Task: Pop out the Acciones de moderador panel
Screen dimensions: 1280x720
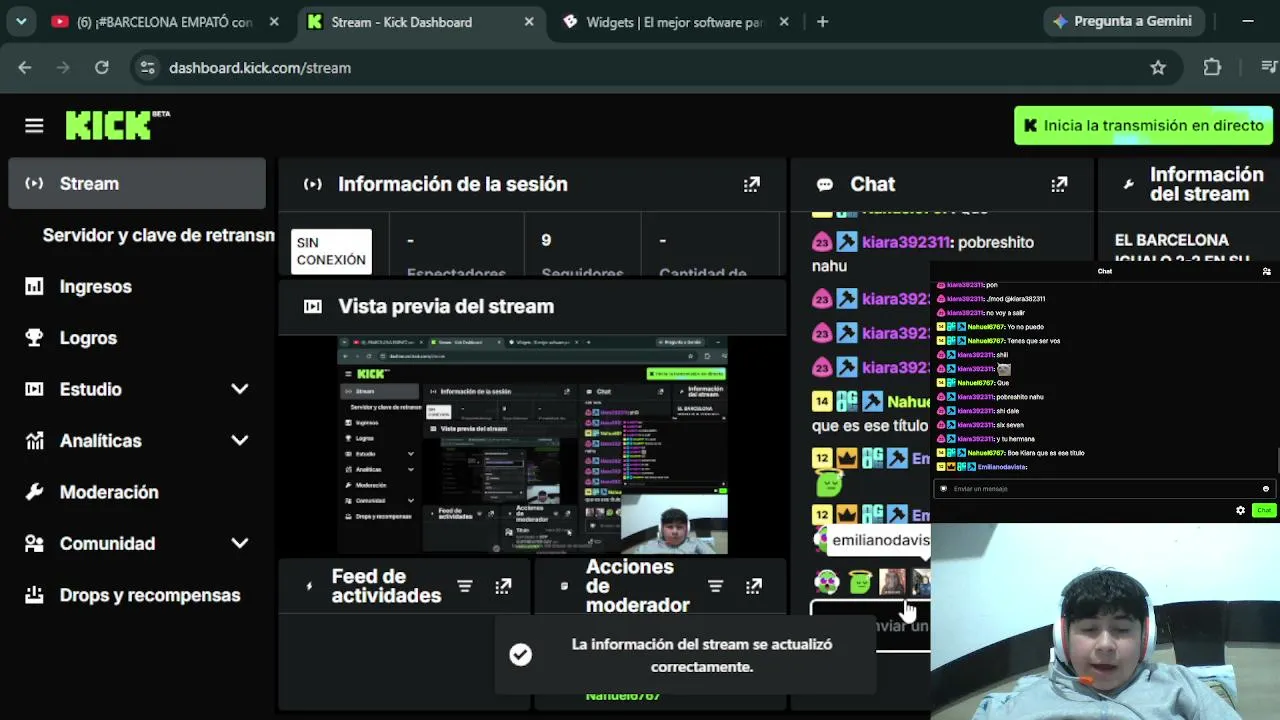Action: [753, 586]
